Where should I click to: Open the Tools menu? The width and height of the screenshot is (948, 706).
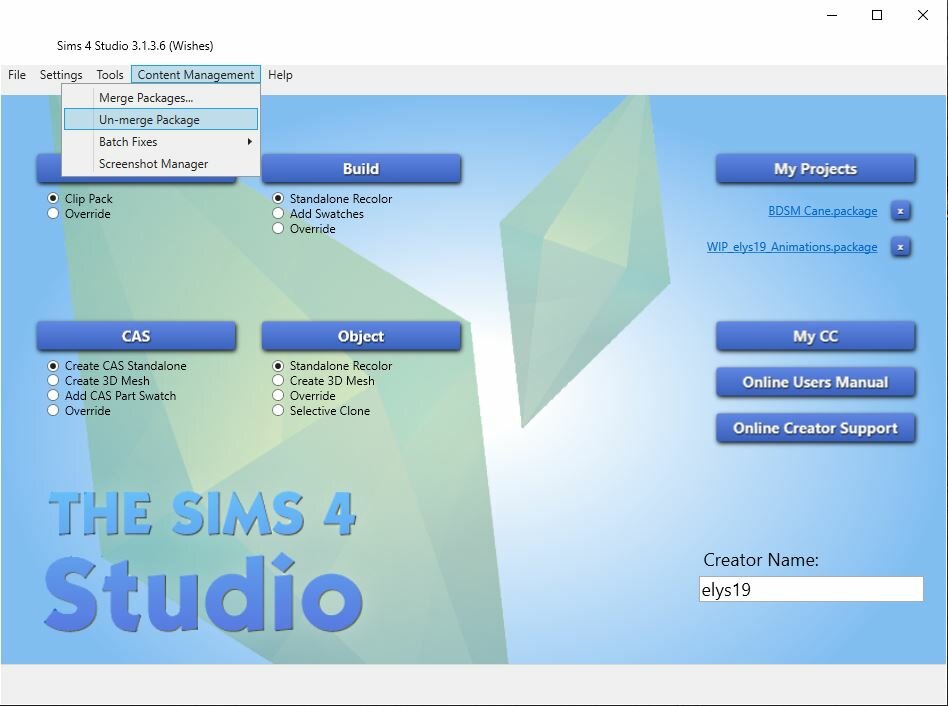point(109,75)
